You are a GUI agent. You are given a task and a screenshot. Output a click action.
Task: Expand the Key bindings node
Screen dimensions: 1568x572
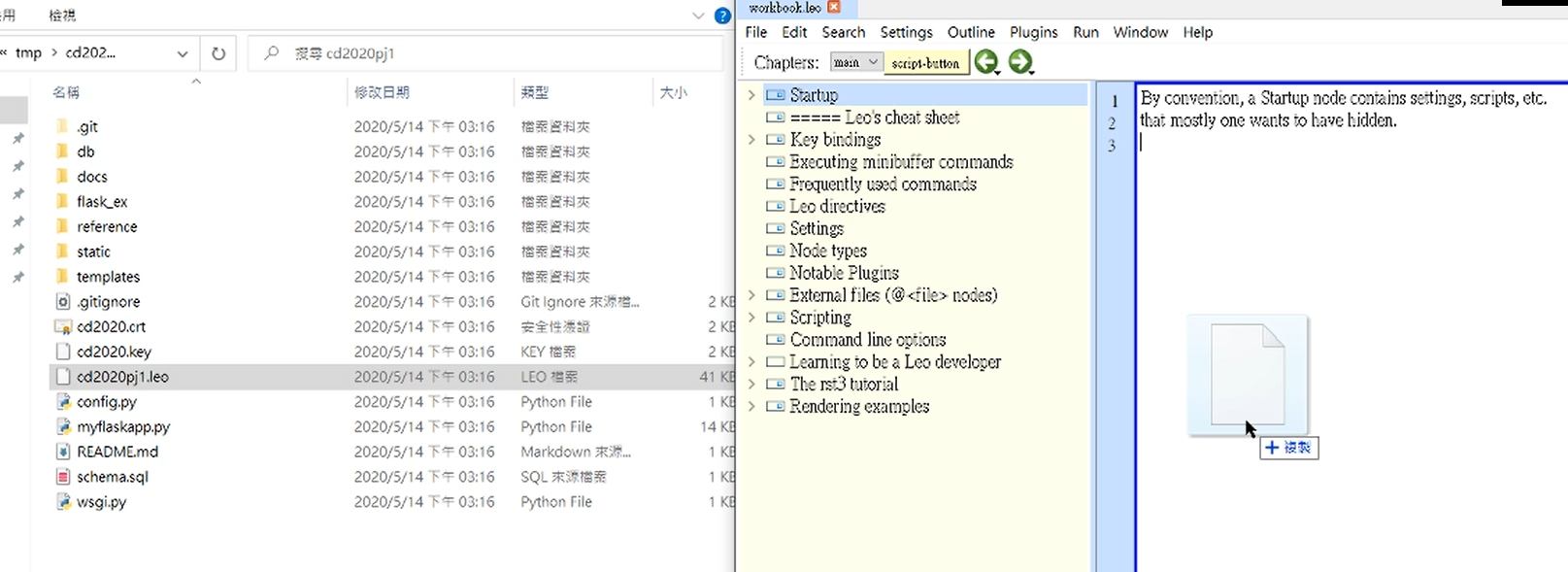click(751, 140)
